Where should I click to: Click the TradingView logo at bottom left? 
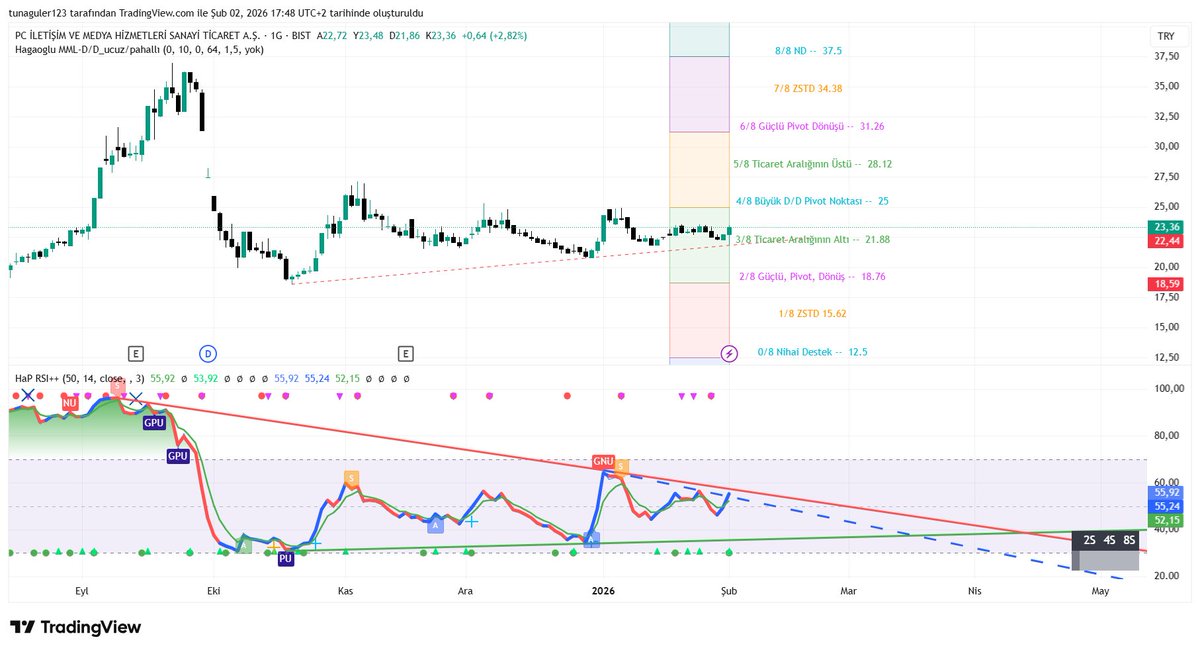75,625
